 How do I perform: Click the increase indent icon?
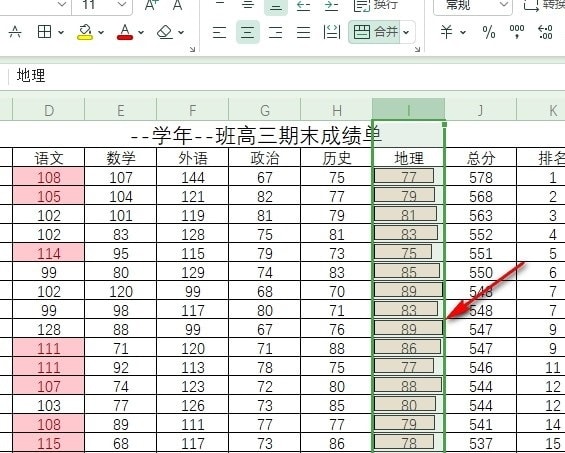[332, 6]
